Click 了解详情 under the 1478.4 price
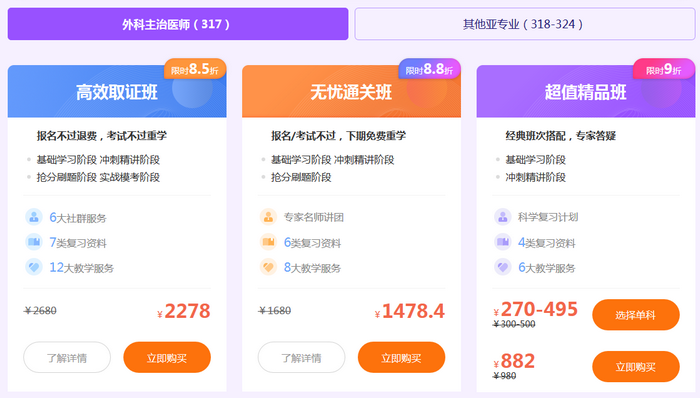Image resolution: width=700 pixels, height=398 pixels. click(301, 357)
